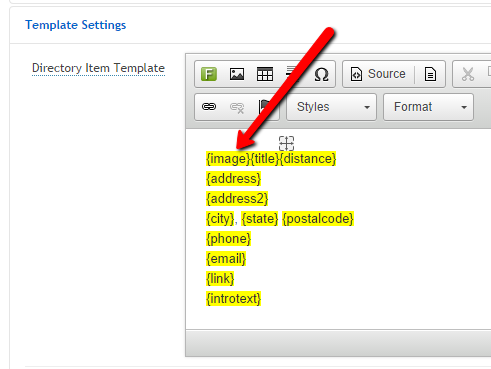This screenshot has width=491, height=369.
Task: Click the editor bottom status bar
Action: [x=338, y=343]
